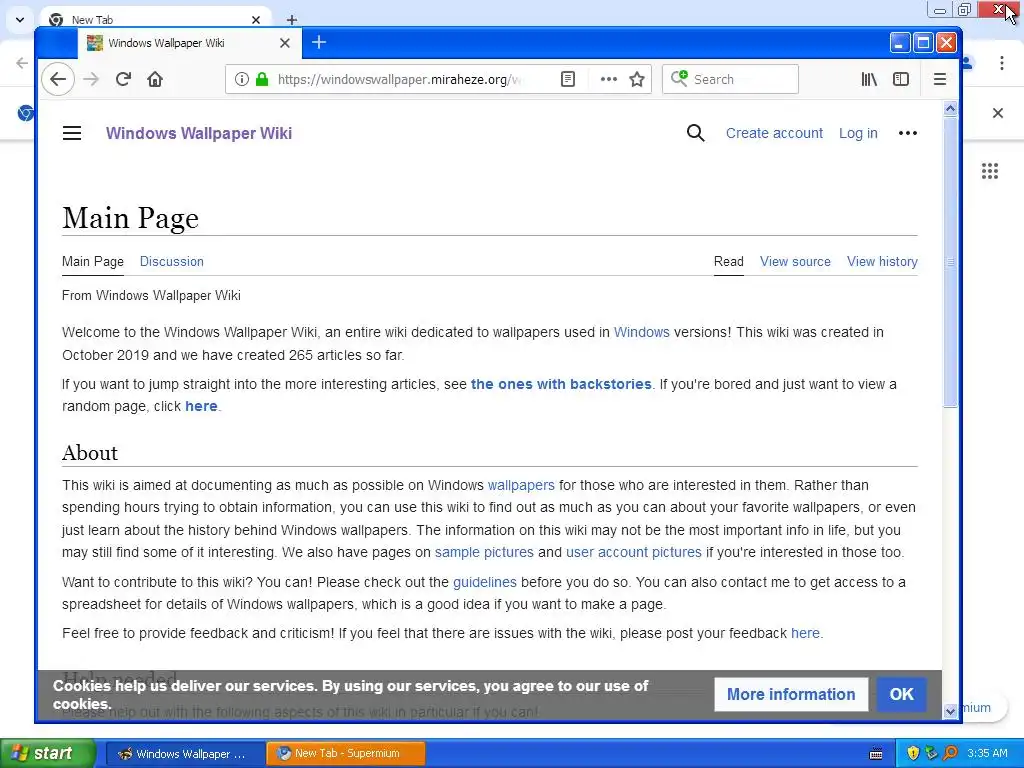Close New Tab in Supermium window

(256, 20)
